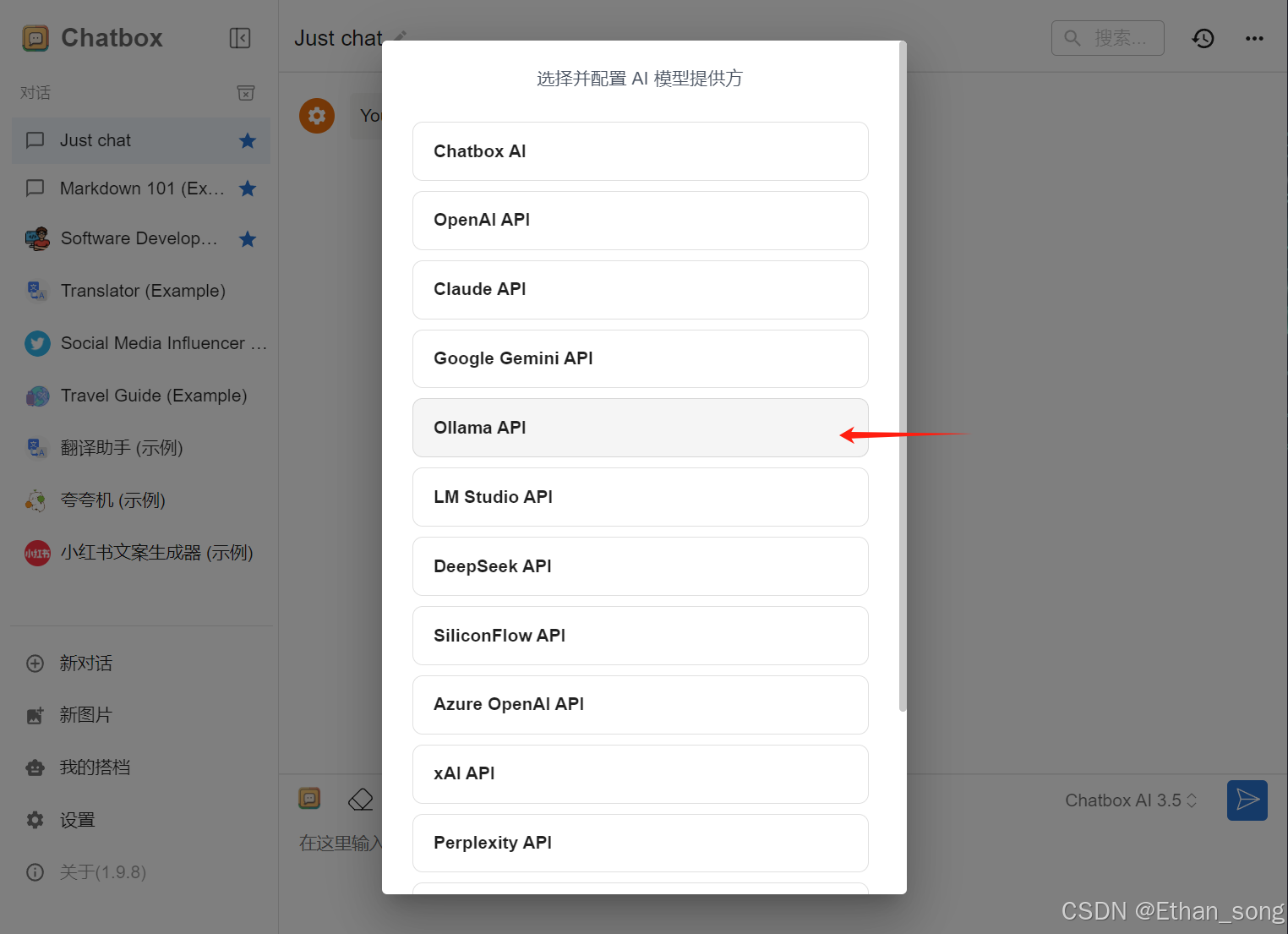Open the Just chat conversation
The image size is (1288, 934).
(141, 140)
